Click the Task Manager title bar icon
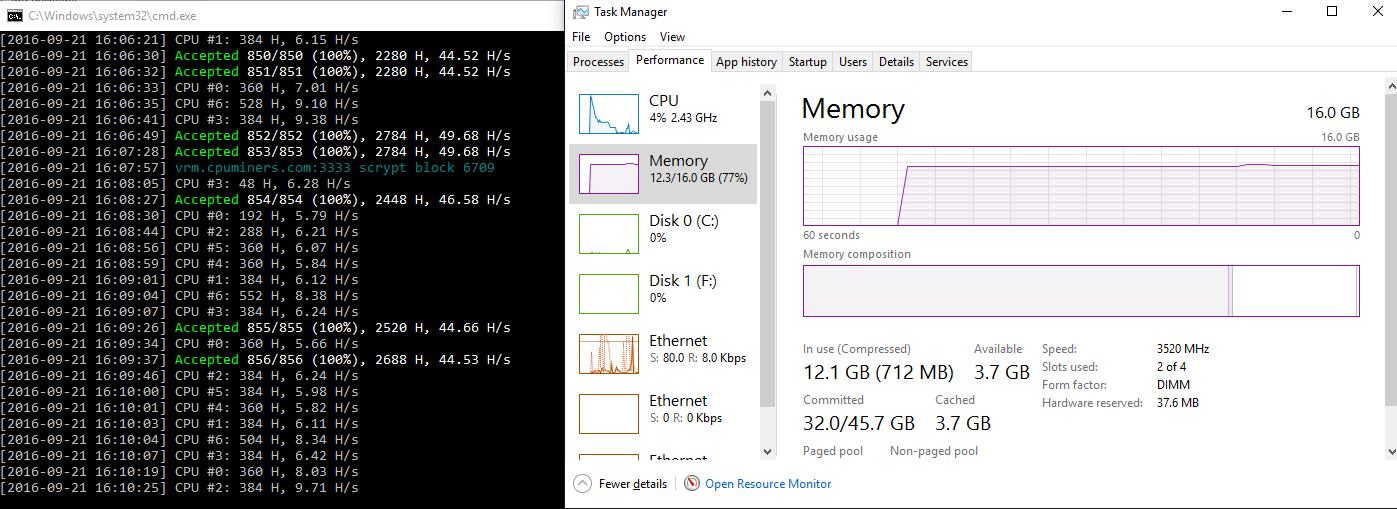The image size is (1397, 509). [x=580, y=12]
